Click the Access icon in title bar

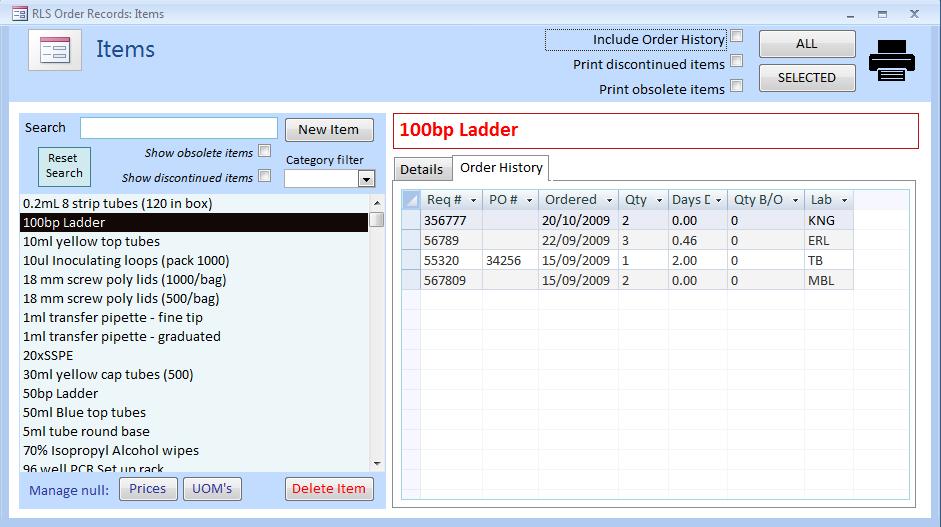[x=19, y=14]
